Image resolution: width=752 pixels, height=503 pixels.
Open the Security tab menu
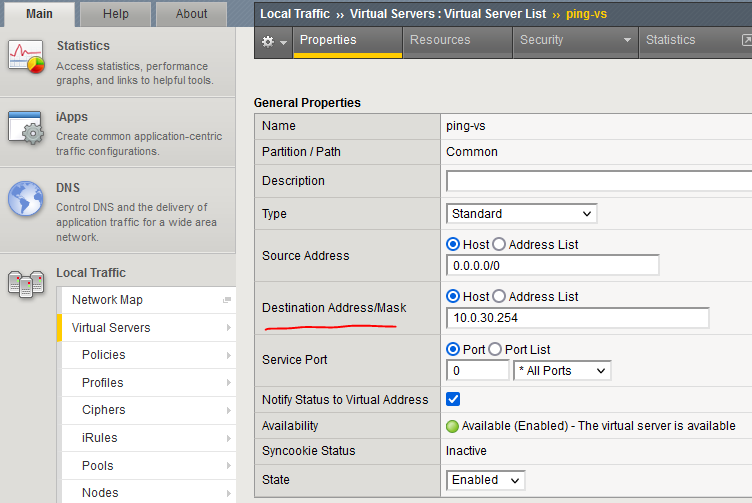tap(575, 40)
